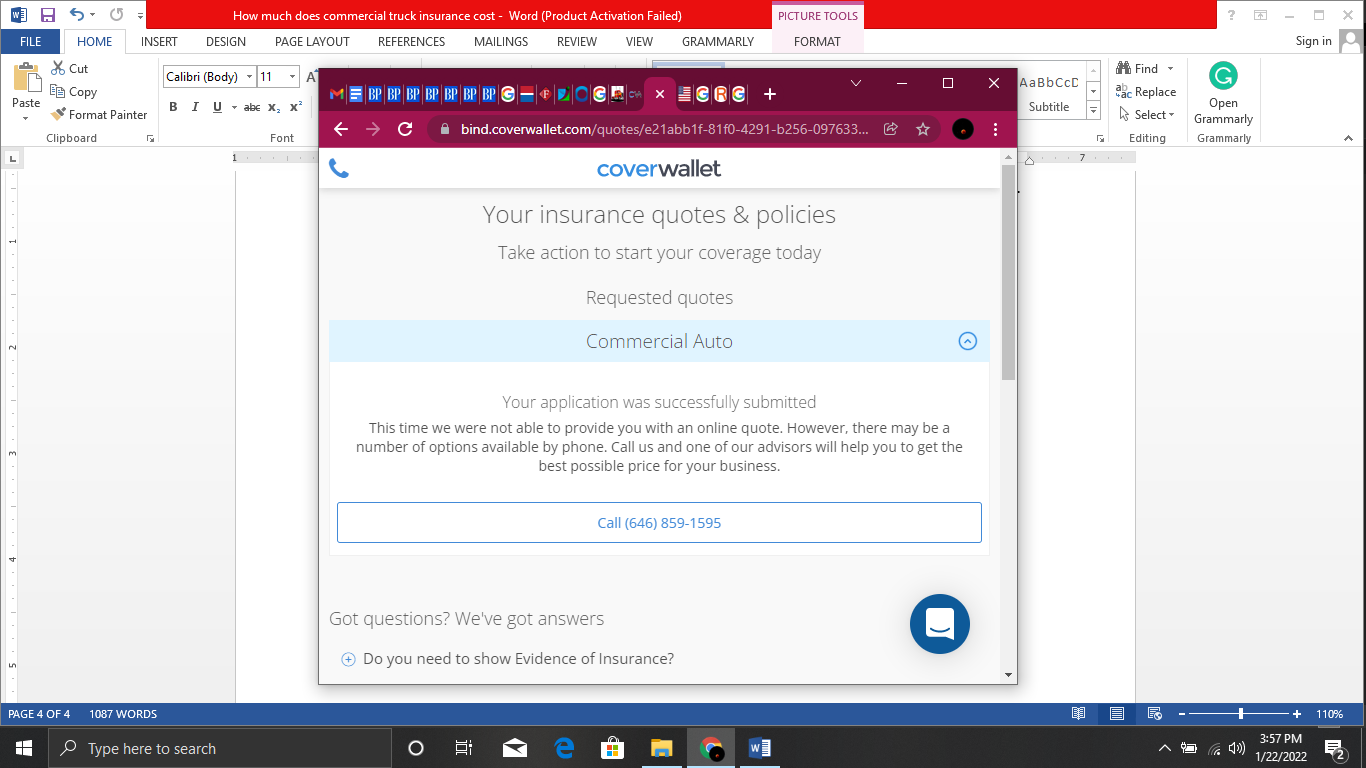1366x768 pixels.
Task: Open the Undo history dropdown arrow
Action: (x=93, y=15)
